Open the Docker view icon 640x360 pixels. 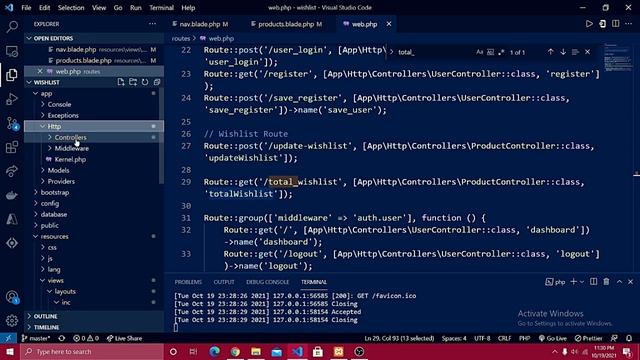[x=12, y=195]
